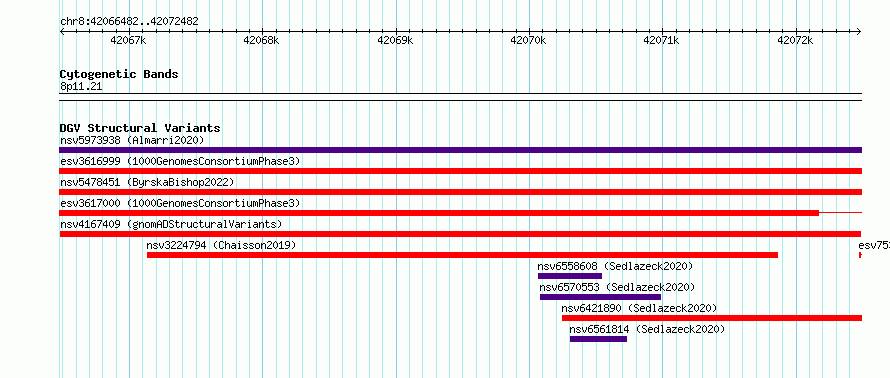Image resolution: width=890 pixels, height=378 pixels.
Task: Click the red nsv6421890 variant bar
Action: (712, 318)
